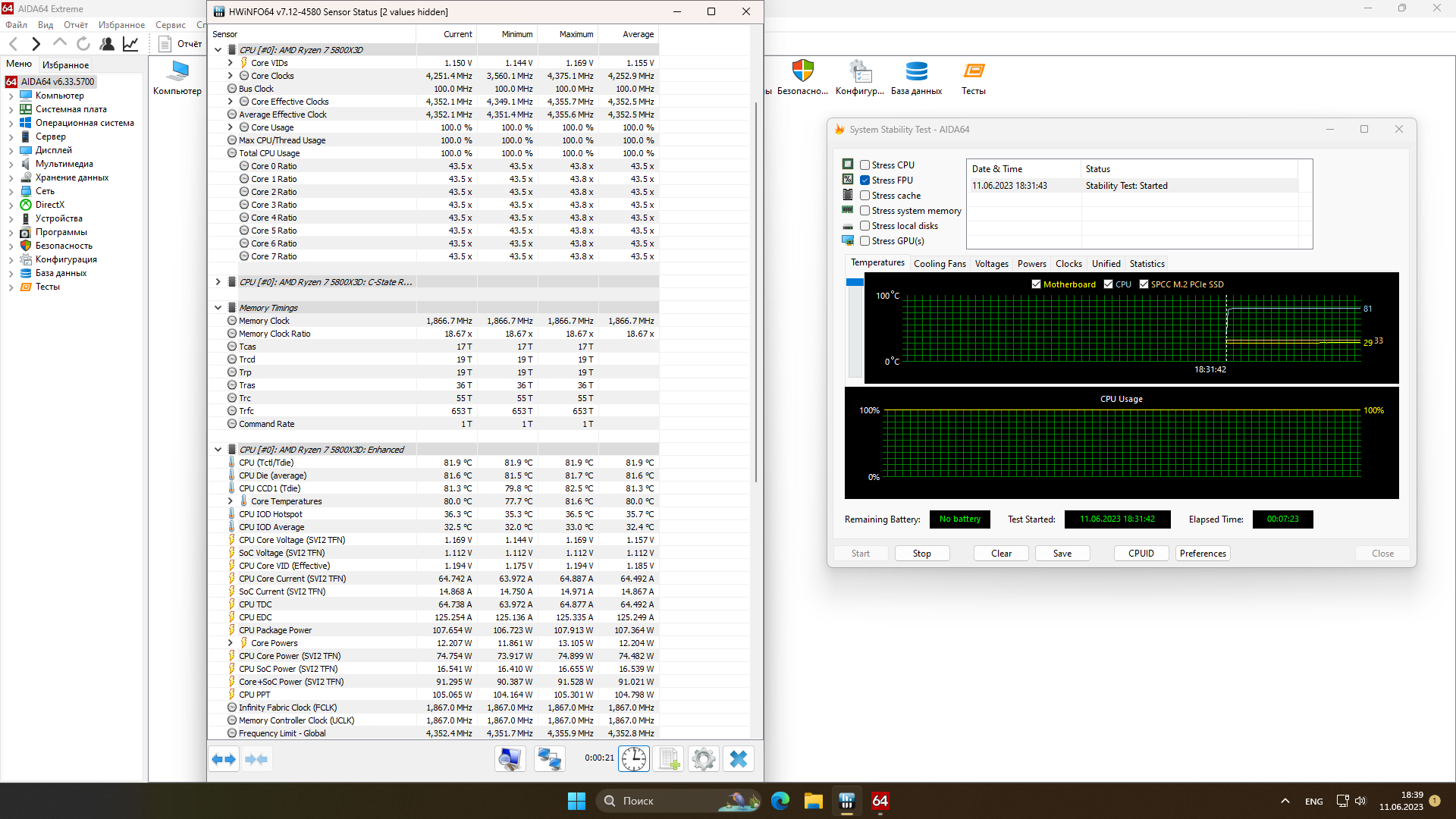The width and height of the screenshot is (1456, 819).
Task: Click the expand-columns blue arrows icon
Action: (224, 758)
